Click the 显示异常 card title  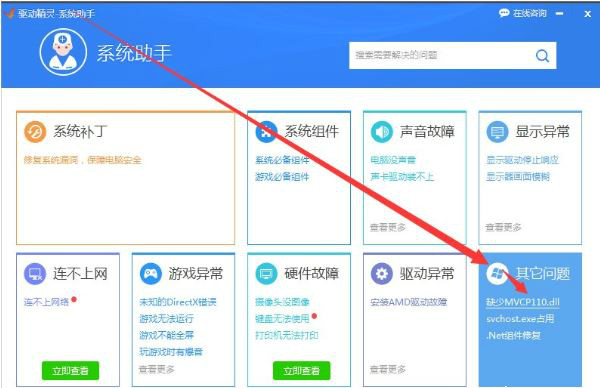[x=543, y=131]
